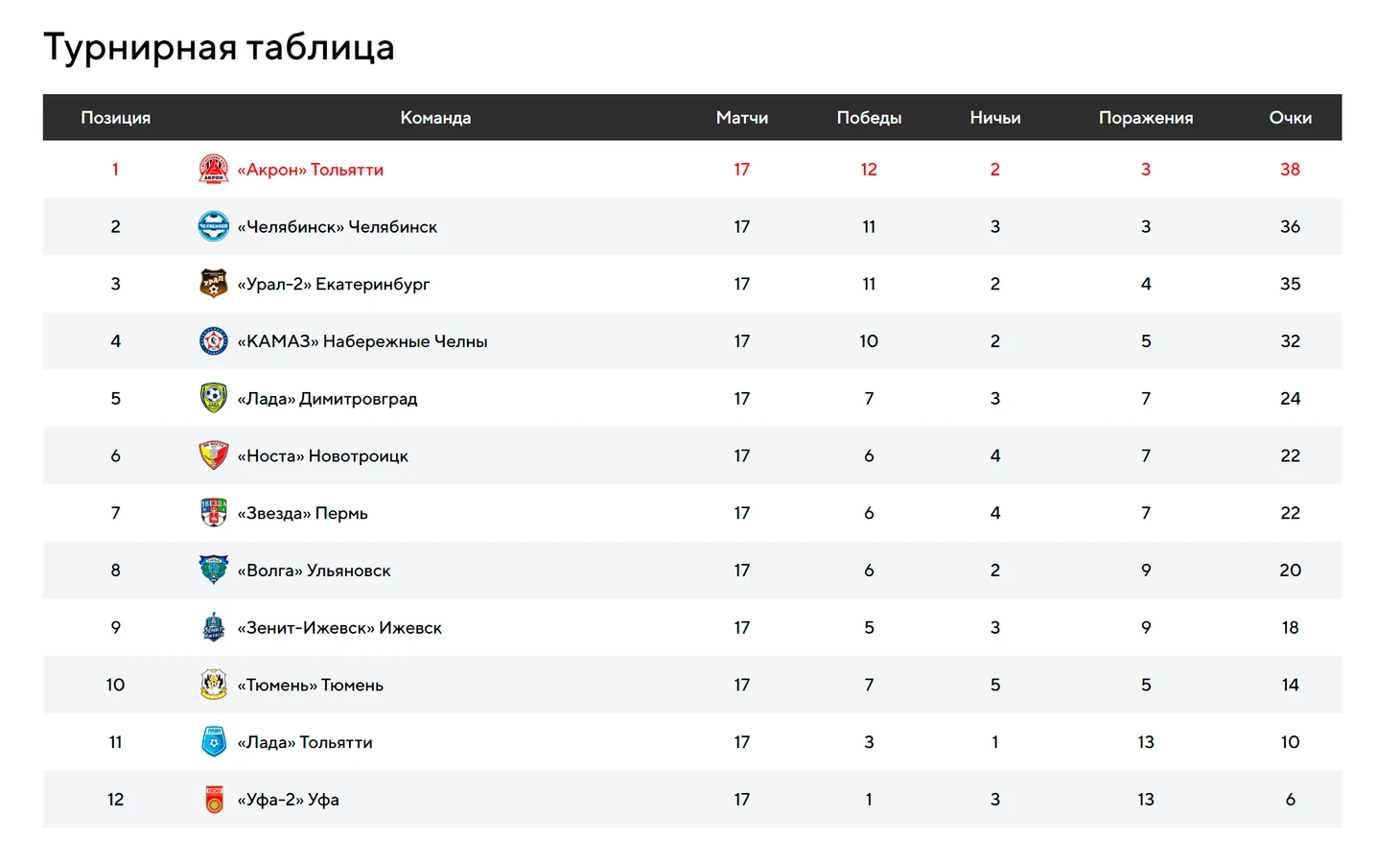Click Volga's 2 draws cell
Screen dimensions: 1400x862
click(x=995, y=571)
